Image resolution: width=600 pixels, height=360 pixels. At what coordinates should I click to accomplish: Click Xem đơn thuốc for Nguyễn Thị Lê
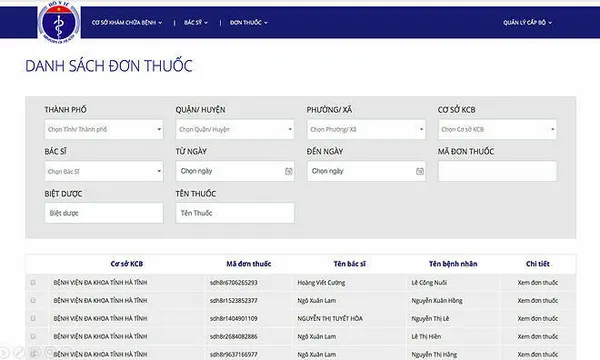[x=538, y=319]
